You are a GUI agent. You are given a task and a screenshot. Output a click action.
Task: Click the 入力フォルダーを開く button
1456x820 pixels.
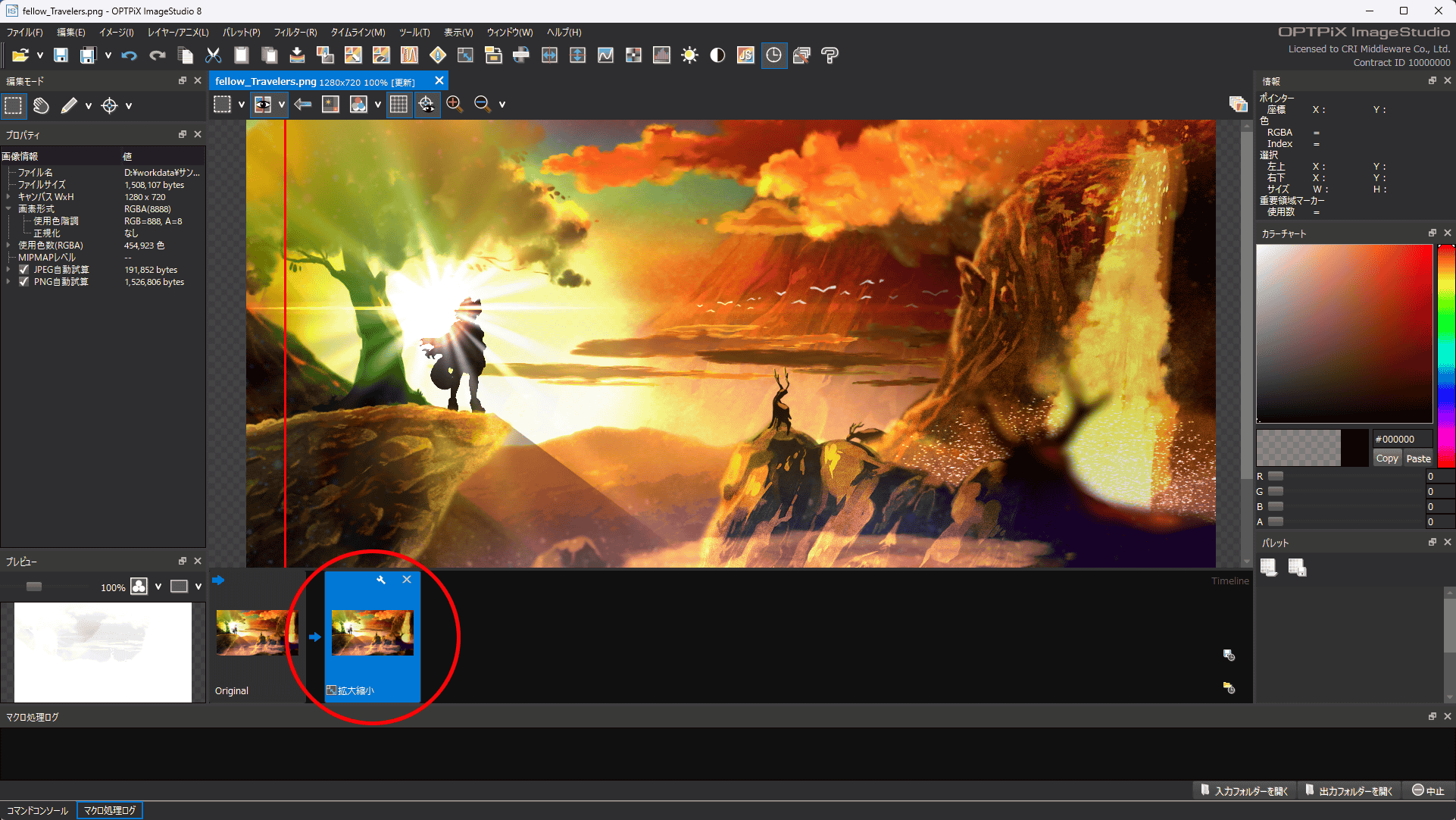coord(1245,790)
